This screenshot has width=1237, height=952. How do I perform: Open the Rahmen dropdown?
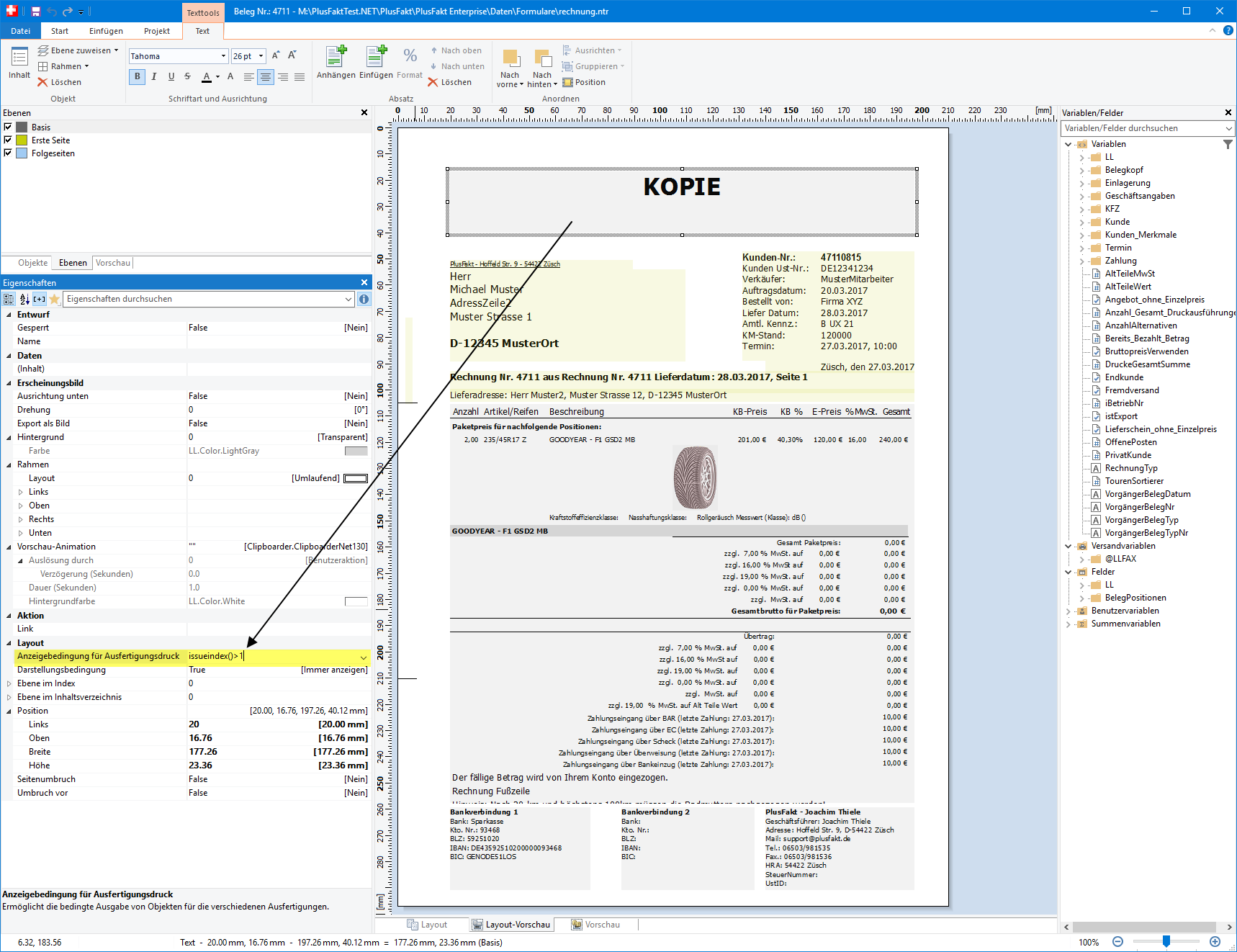coord(63,66)
